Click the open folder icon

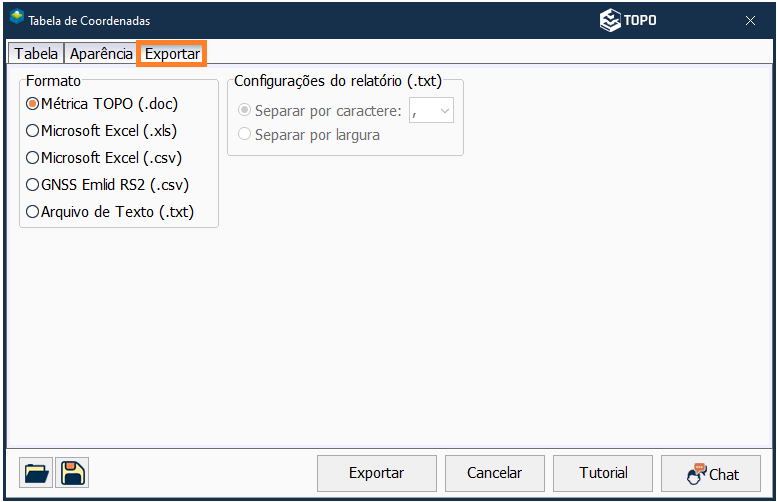click(x=36, y=473)
